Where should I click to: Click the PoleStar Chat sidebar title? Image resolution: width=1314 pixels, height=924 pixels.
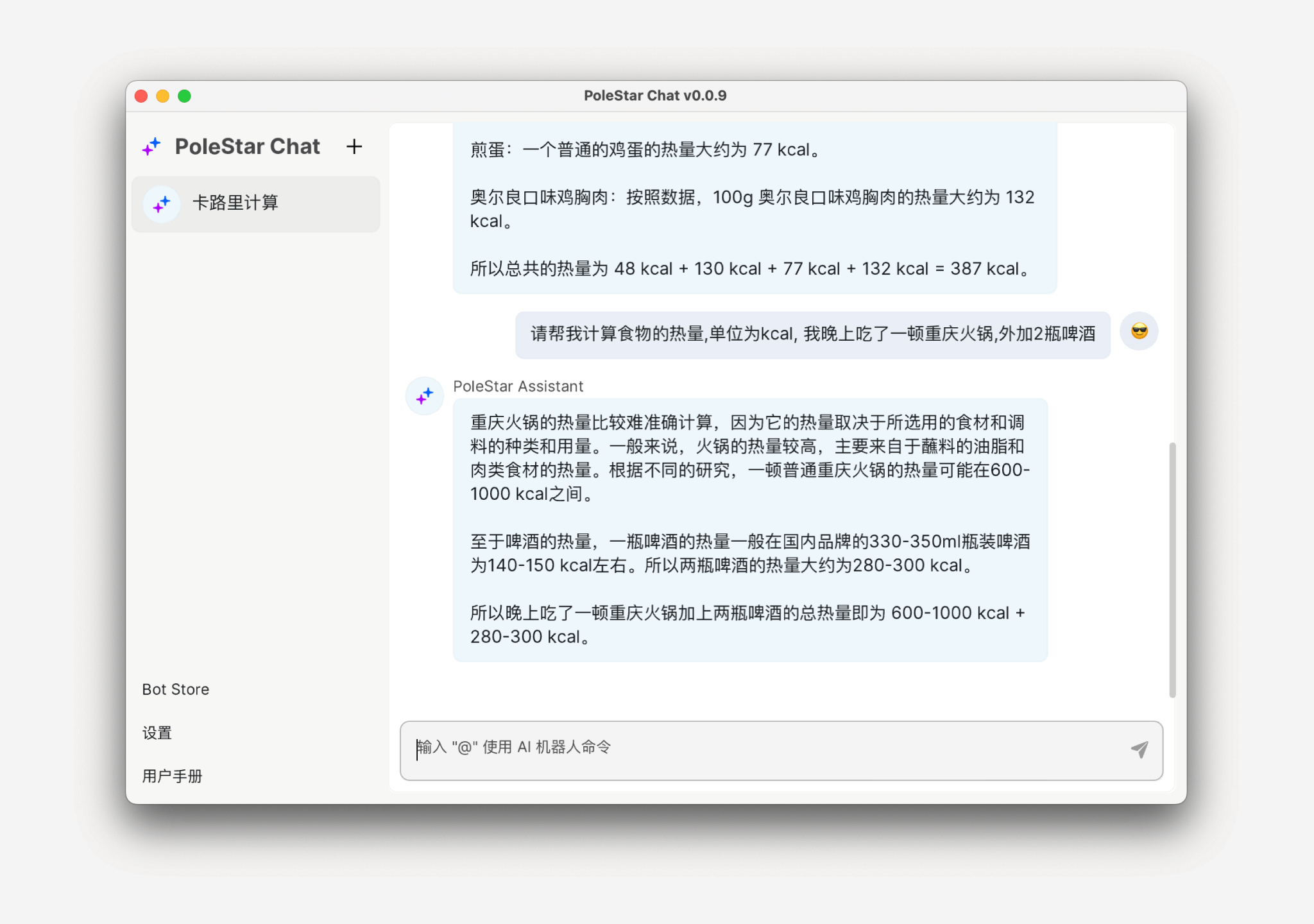pyautogui.click(x=247, y=147)
